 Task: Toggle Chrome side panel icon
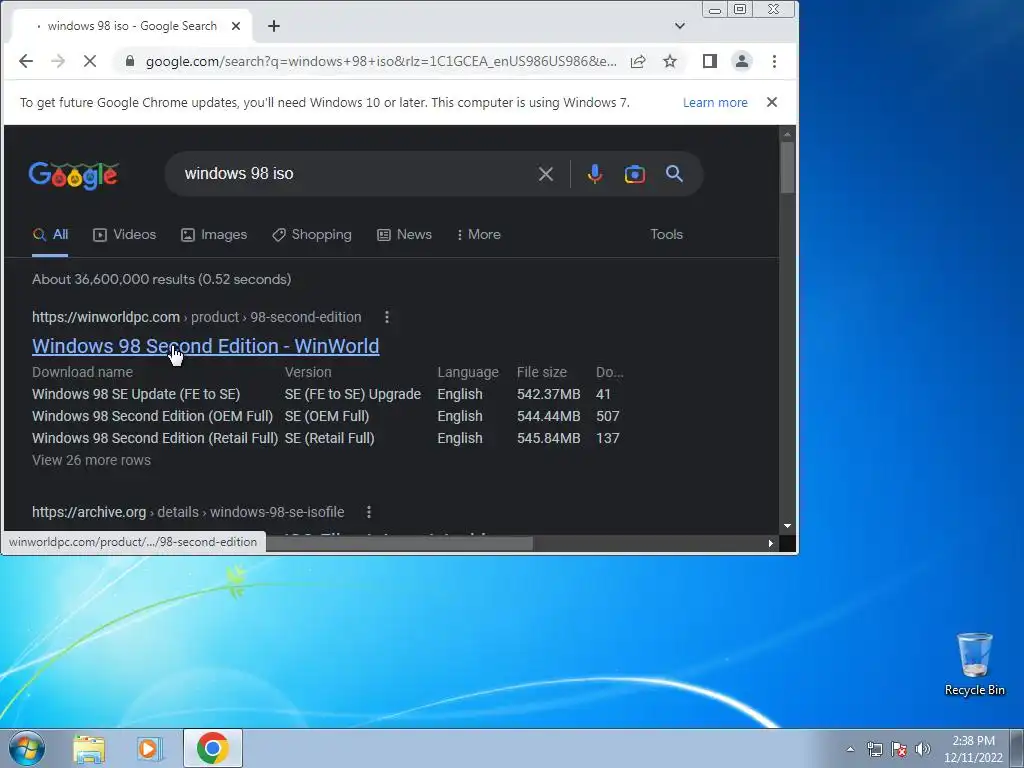(x=710, y=61)
